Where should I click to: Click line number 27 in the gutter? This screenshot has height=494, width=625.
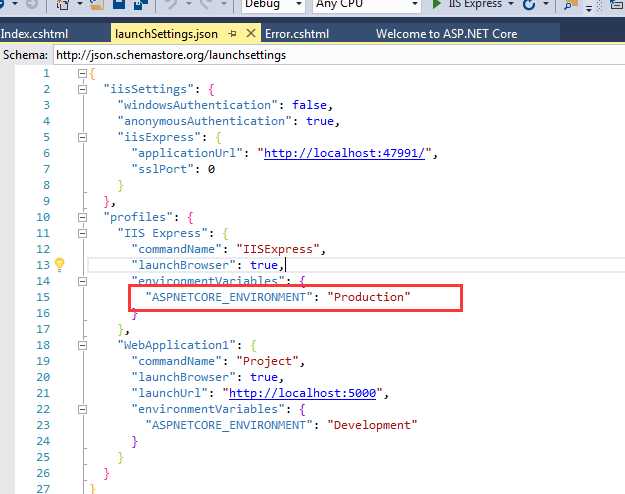click(x=43, y=489)
